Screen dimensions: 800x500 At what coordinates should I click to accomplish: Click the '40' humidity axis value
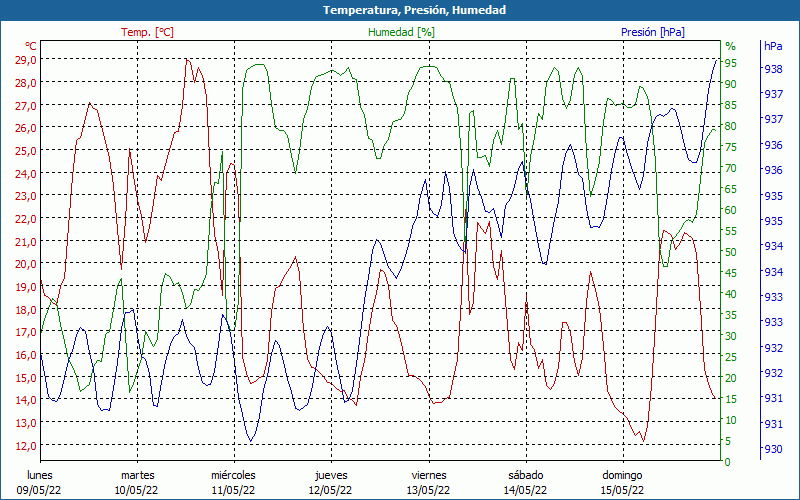click(x=731, y=294)
